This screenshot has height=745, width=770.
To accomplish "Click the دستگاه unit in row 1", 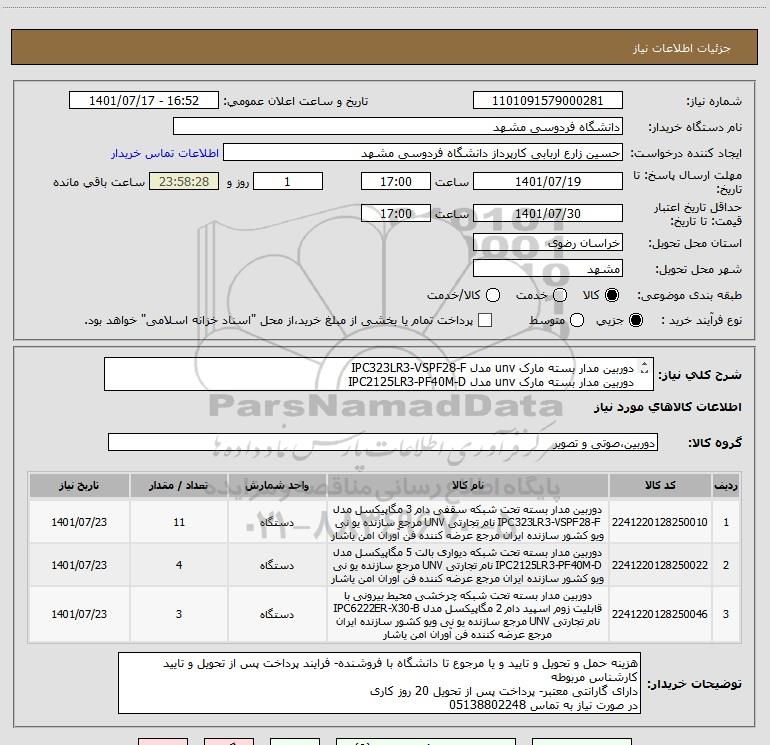I will (277, 523).
